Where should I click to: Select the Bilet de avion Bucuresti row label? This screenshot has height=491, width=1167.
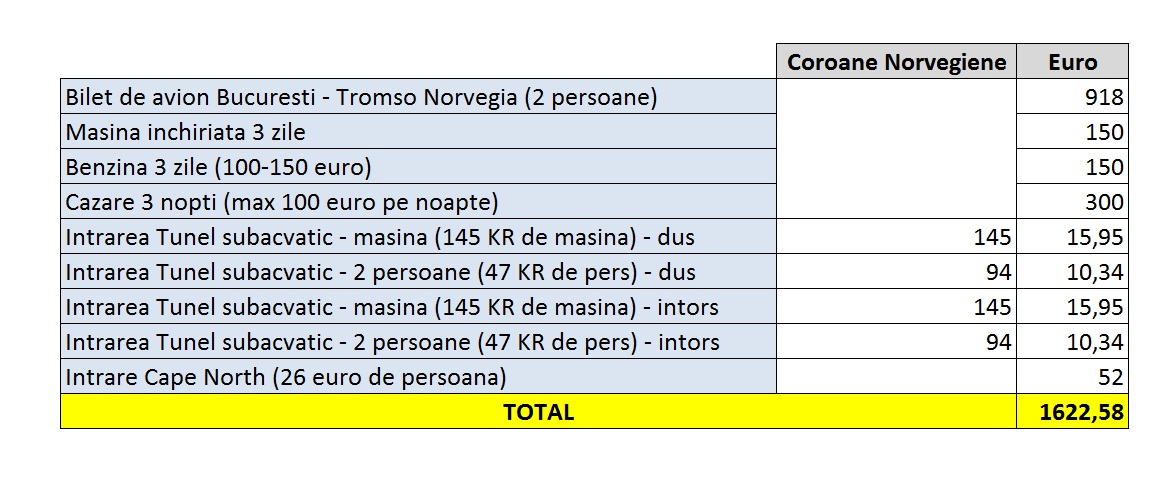(418, 97)
